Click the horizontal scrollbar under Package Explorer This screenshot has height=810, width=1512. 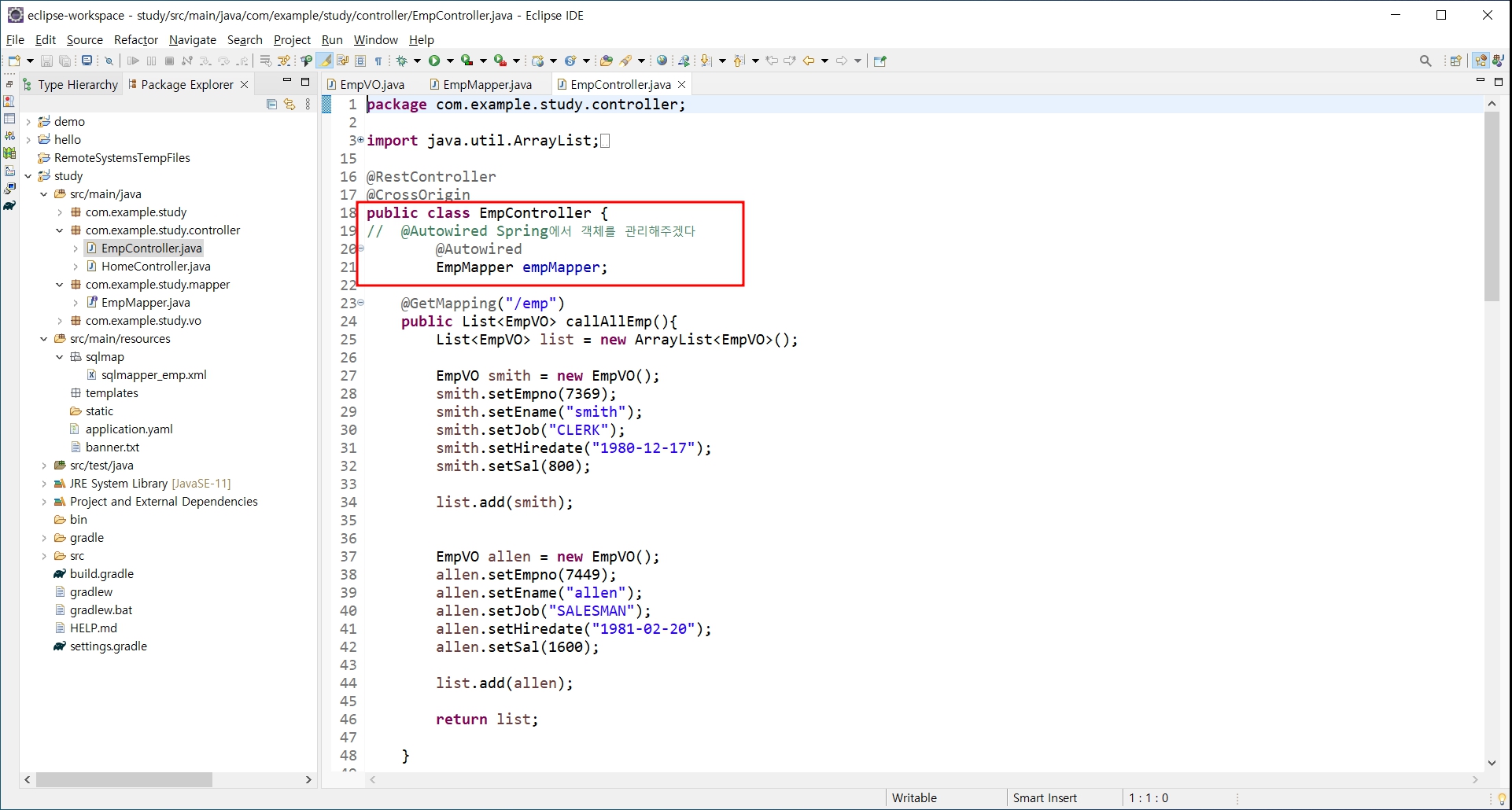[x=124, y=780]
